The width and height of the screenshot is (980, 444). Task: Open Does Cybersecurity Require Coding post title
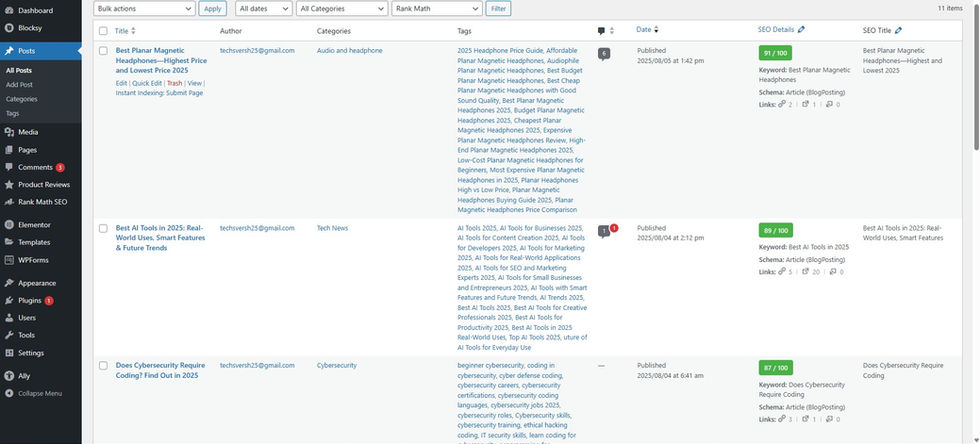160,370
